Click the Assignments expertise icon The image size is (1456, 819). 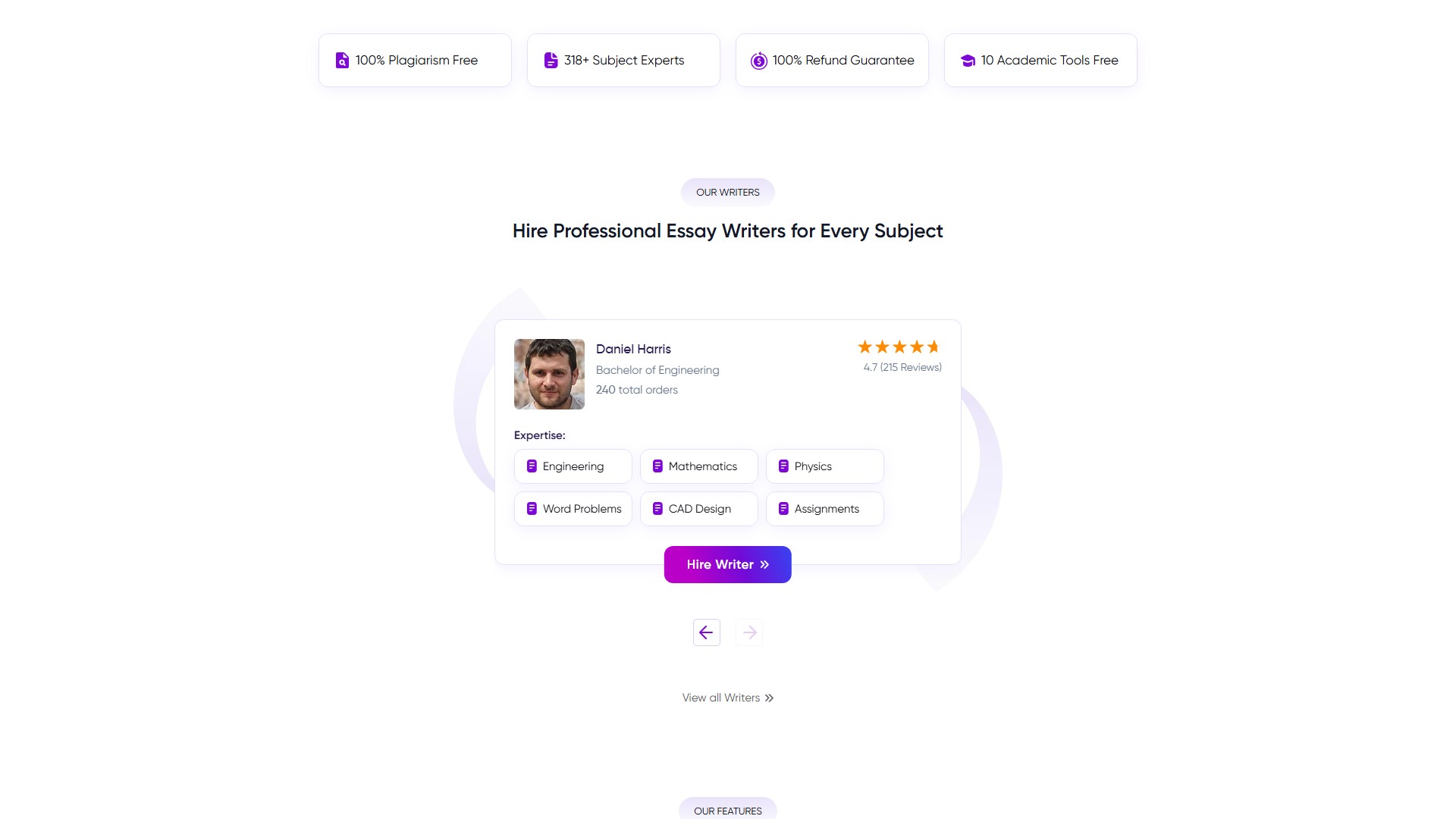click(783, 508)
